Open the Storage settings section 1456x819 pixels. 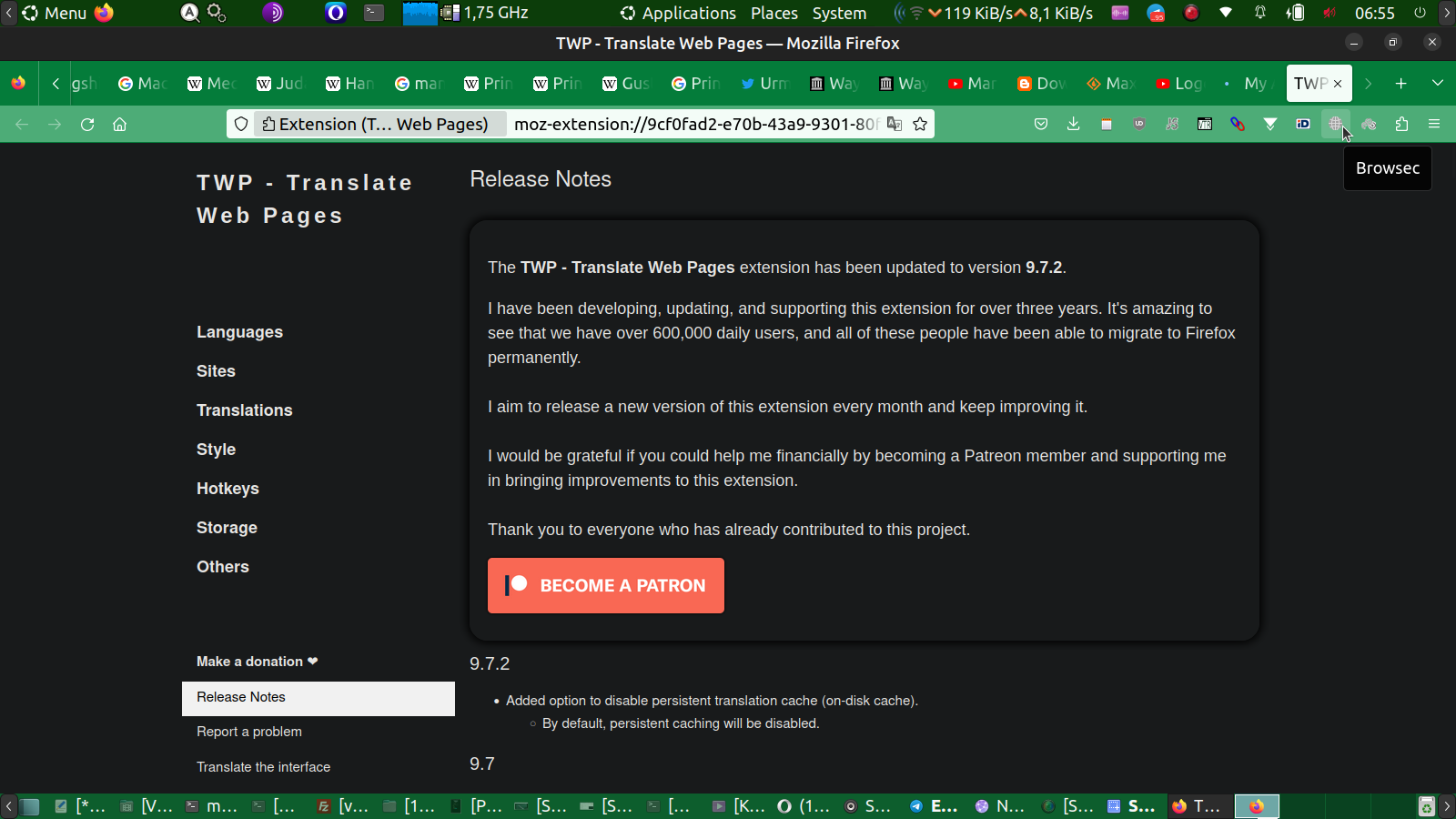(227, 528)
